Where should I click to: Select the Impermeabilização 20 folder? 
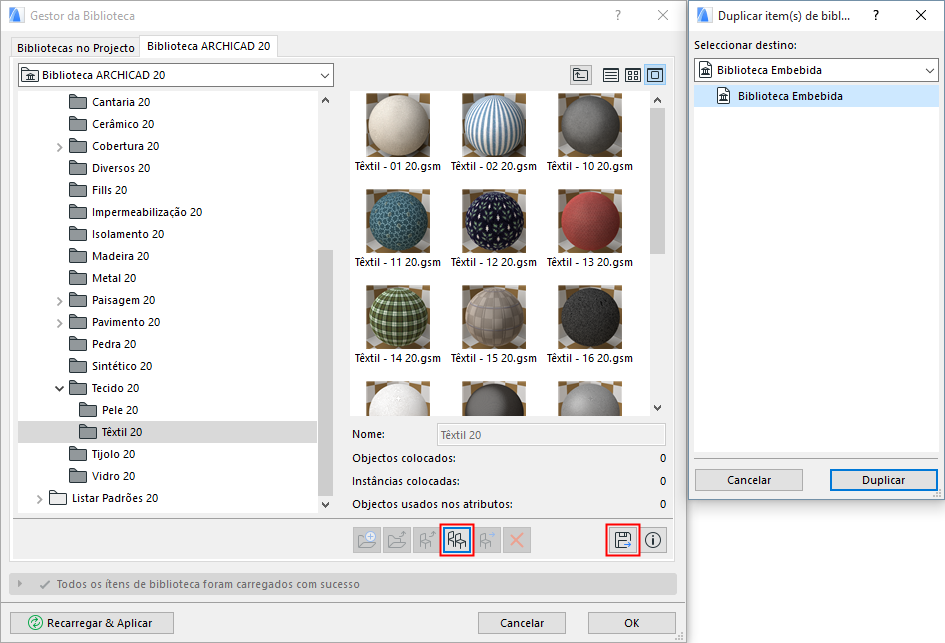pyautogui.click(x=146, y=212)
